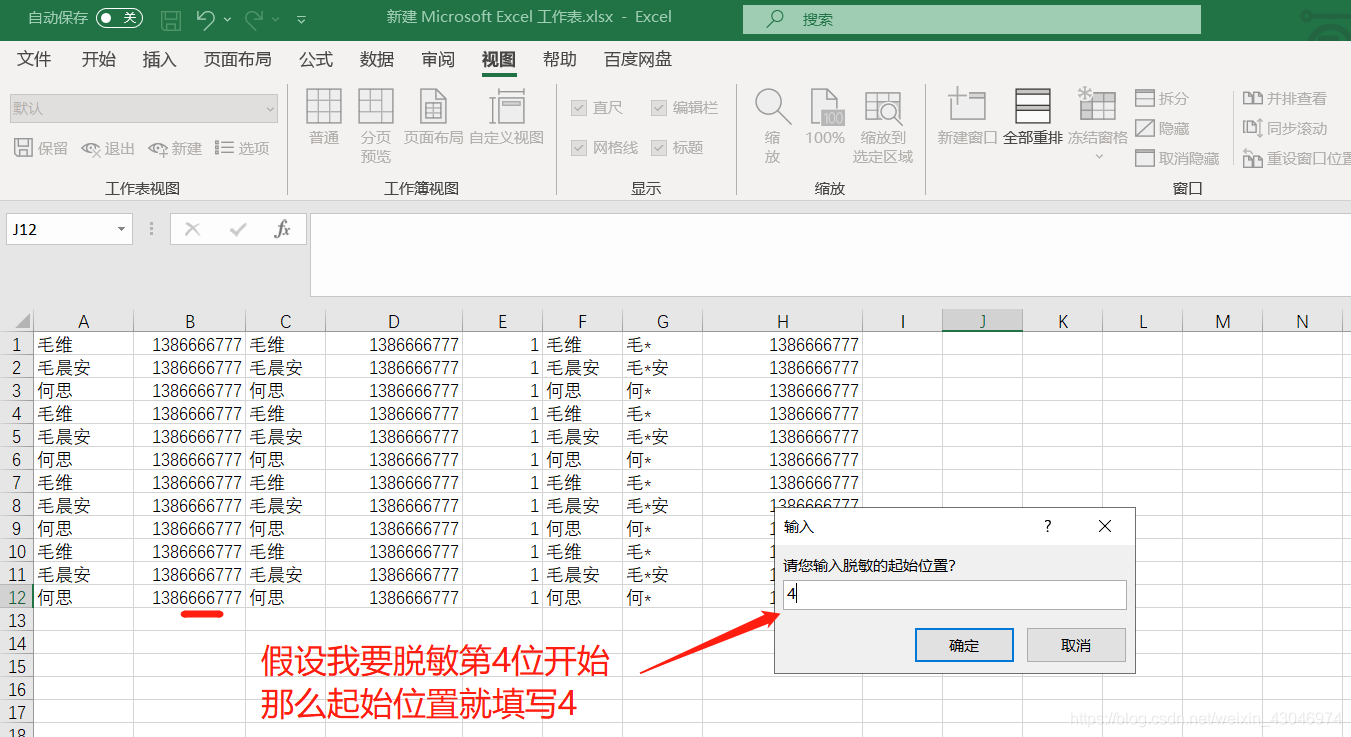Click the formula bar cancel X icon
The height and width of the screenshot is (737, 1351).
tap(192, 229)
